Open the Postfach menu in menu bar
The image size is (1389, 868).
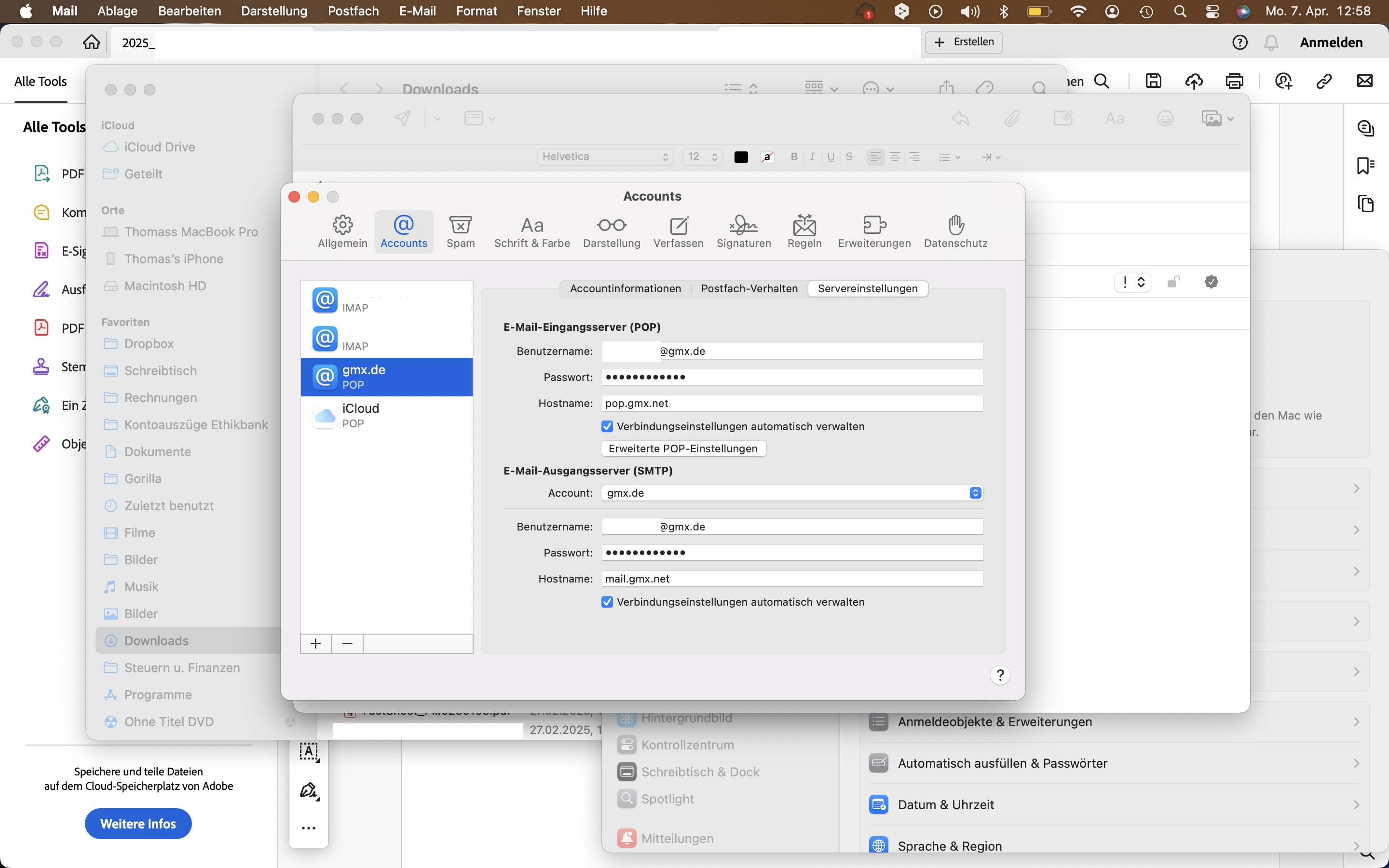(x=353, y=11)
